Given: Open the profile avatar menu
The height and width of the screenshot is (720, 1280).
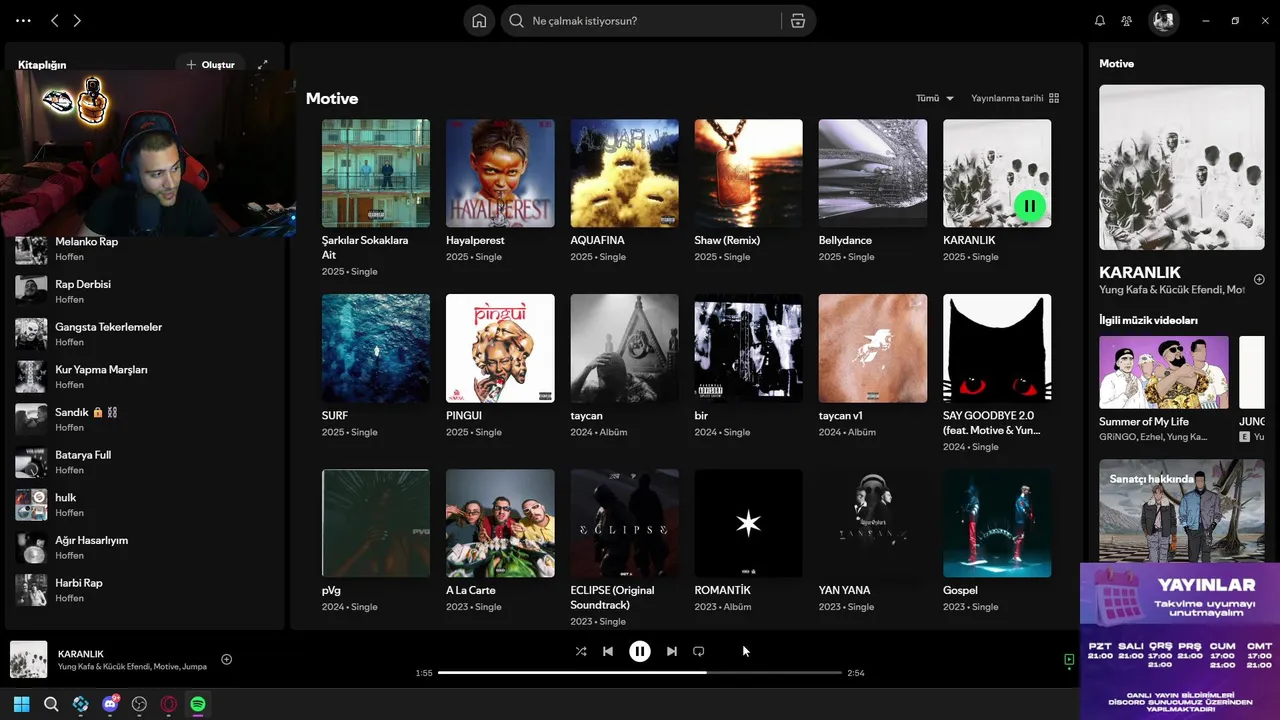Looking at the screenshot, I should point(1163,21).
